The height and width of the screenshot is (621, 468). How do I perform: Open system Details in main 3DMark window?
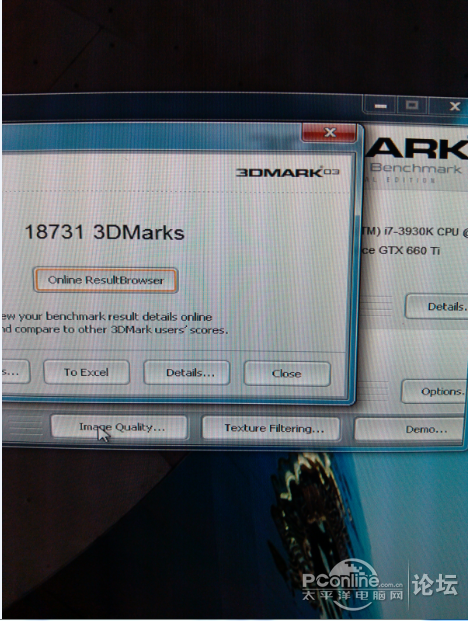click(437, 306)
